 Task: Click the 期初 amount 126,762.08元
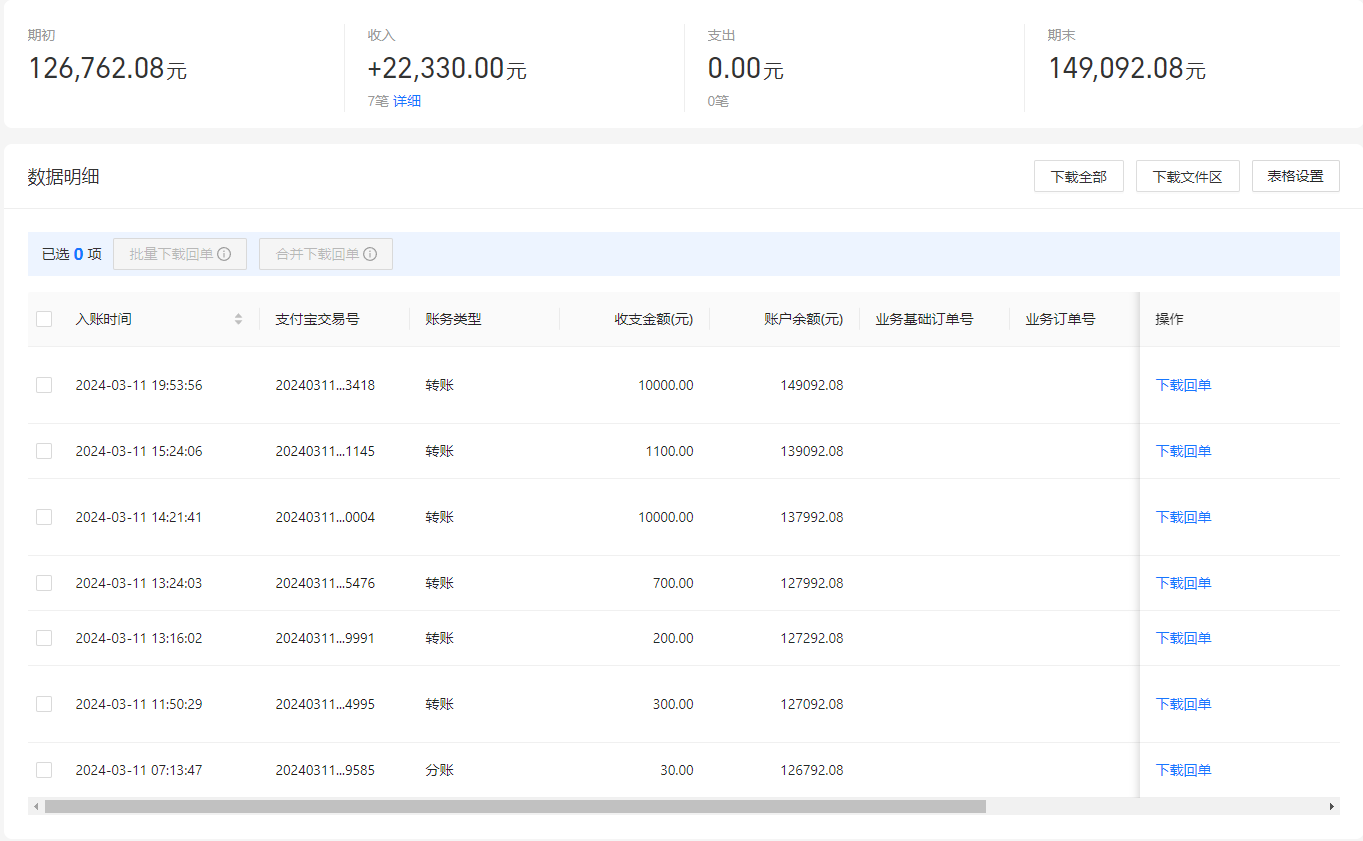pos(107,69)
